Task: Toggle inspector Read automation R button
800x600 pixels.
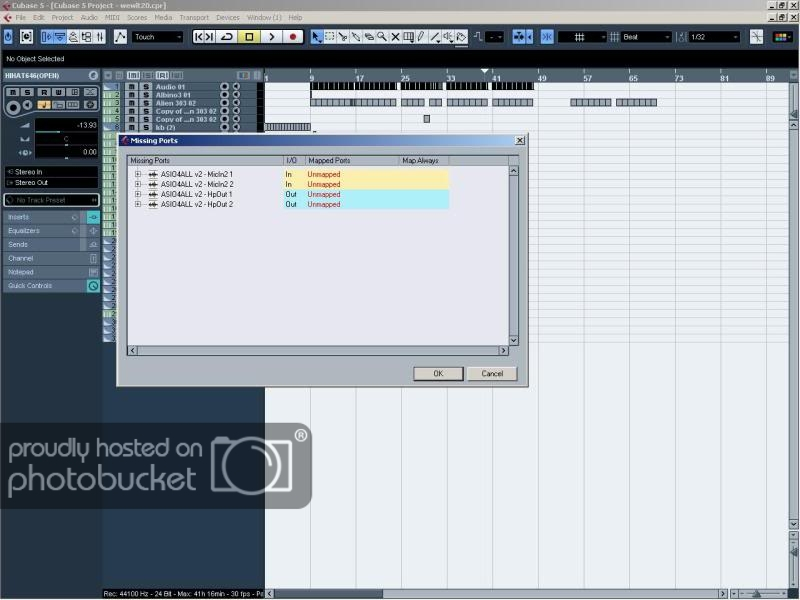Action: coord(44,92)
